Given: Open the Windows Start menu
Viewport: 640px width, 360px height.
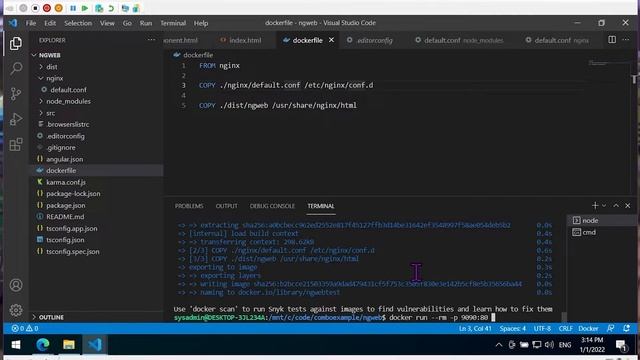Looking at the screenshot, I should pyautogui.click(x=16, y=345).
